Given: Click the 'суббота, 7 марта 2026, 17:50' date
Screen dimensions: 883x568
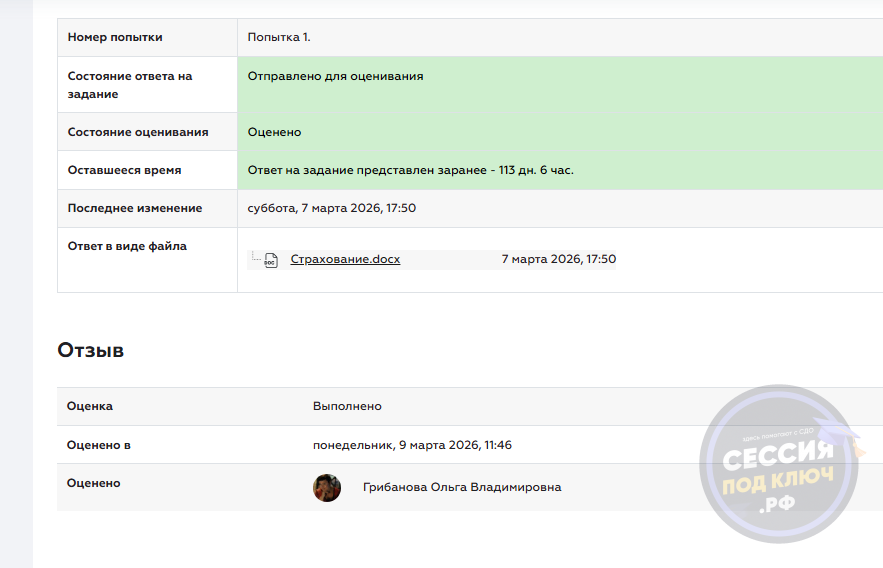Looking at the screenshot, I should (x=331, y=208).
